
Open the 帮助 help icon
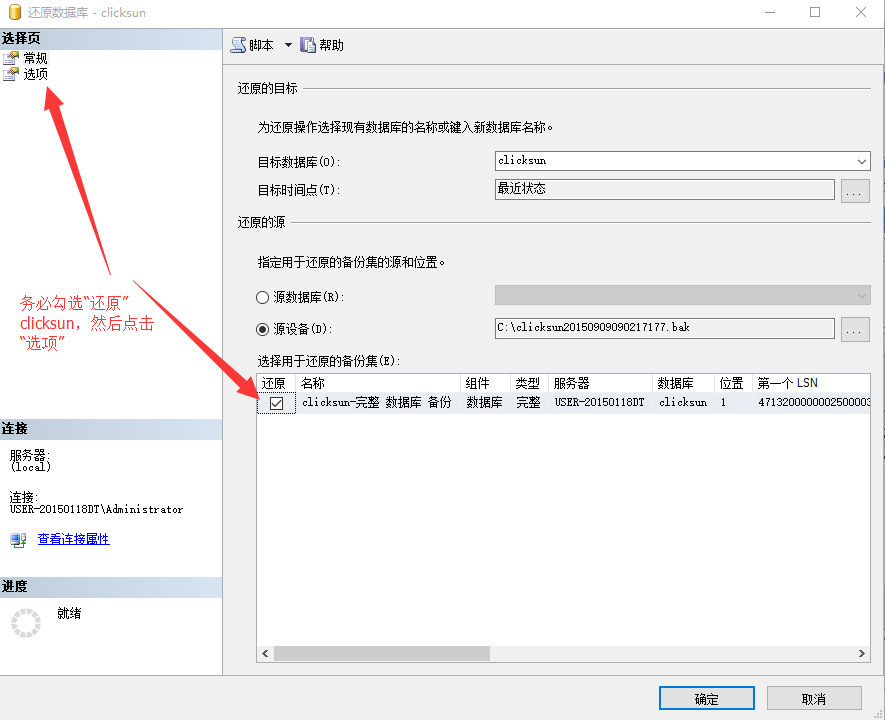pyautogui.click(x=308, y=45)
